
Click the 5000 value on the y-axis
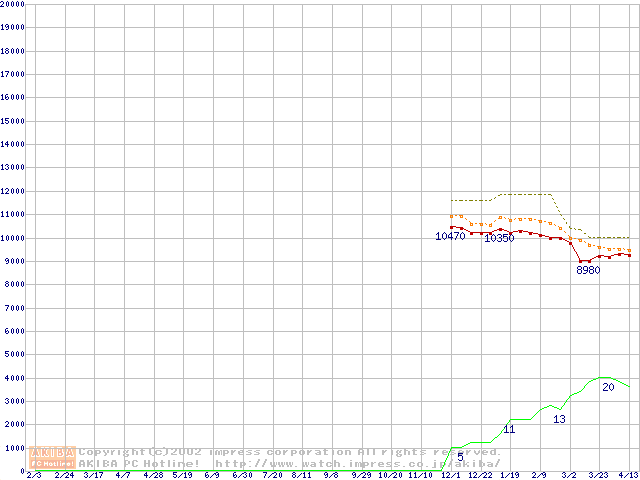point(15,355)
